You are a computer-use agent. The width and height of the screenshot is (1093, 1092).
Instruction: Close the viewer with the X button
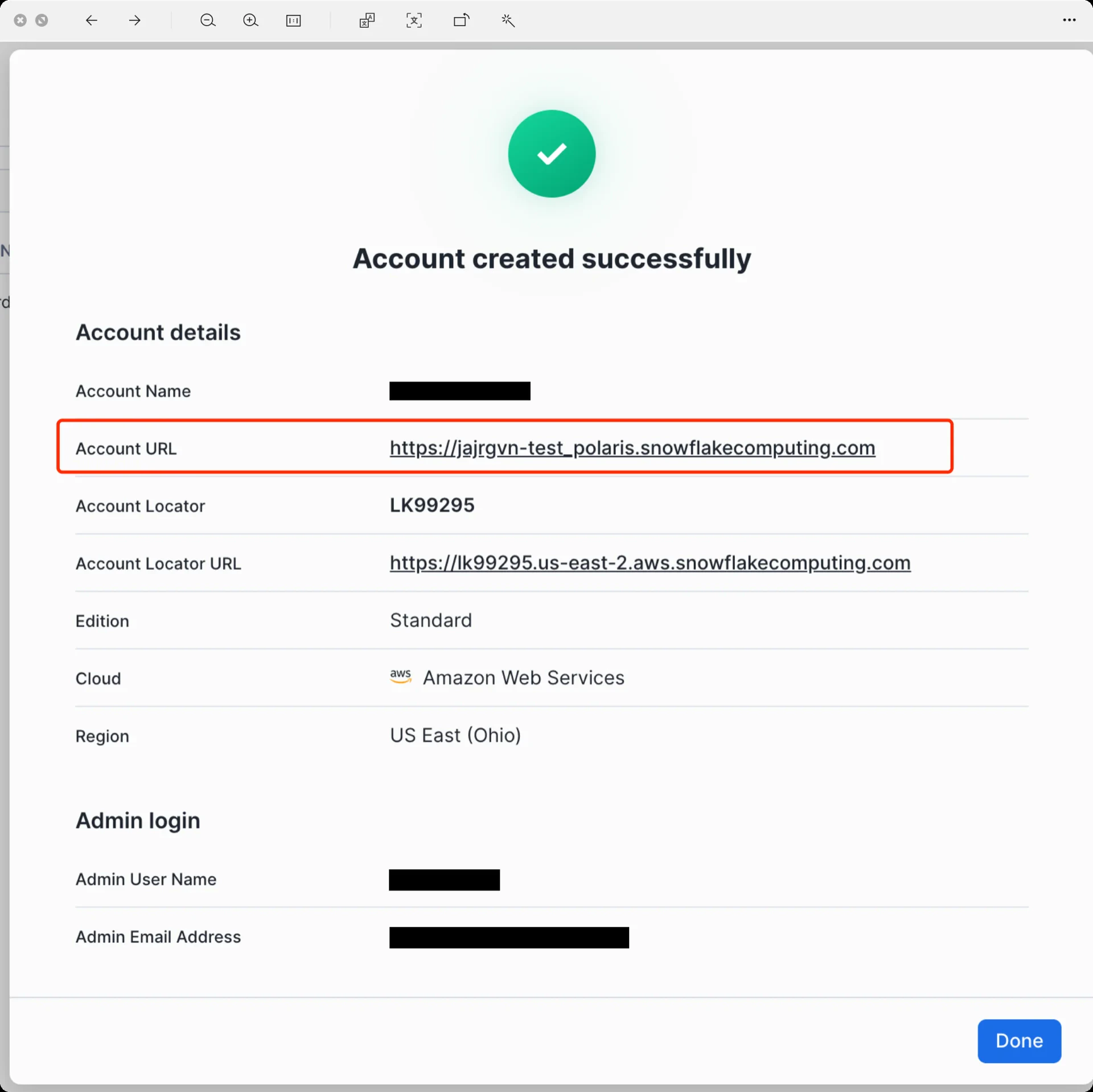tap(20, 20)
